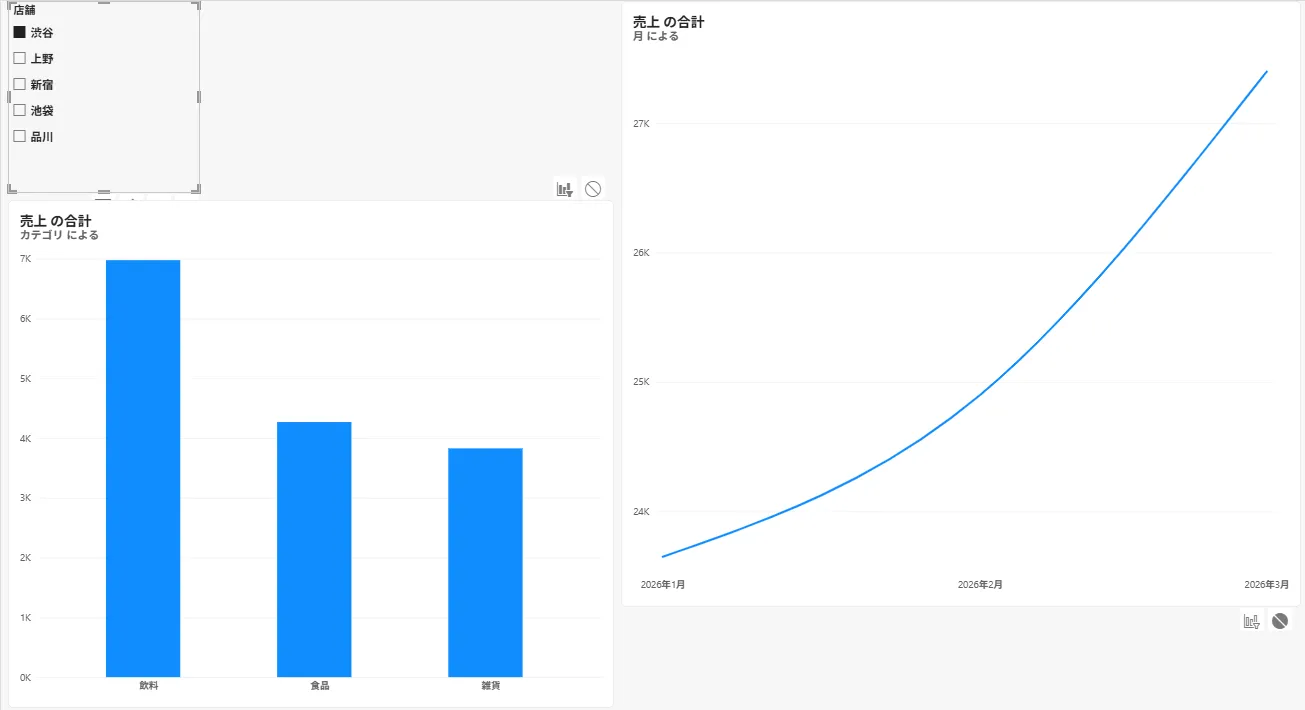Image resolution: width=1305 pixels, height=710 pixels.
Task: Click the 4K value axis label
Action: coord(26,439)
